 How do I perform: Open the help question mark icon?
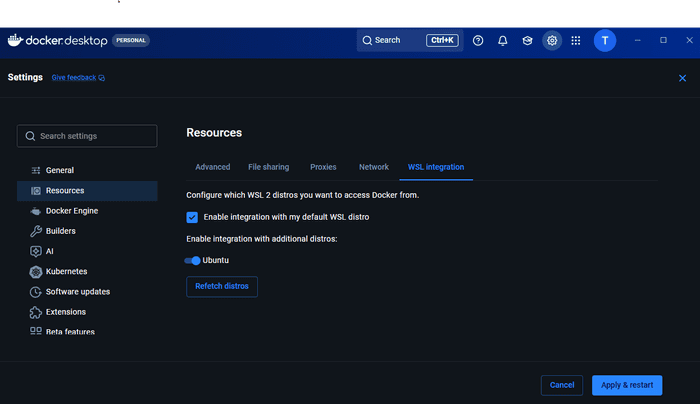[478, 41]
